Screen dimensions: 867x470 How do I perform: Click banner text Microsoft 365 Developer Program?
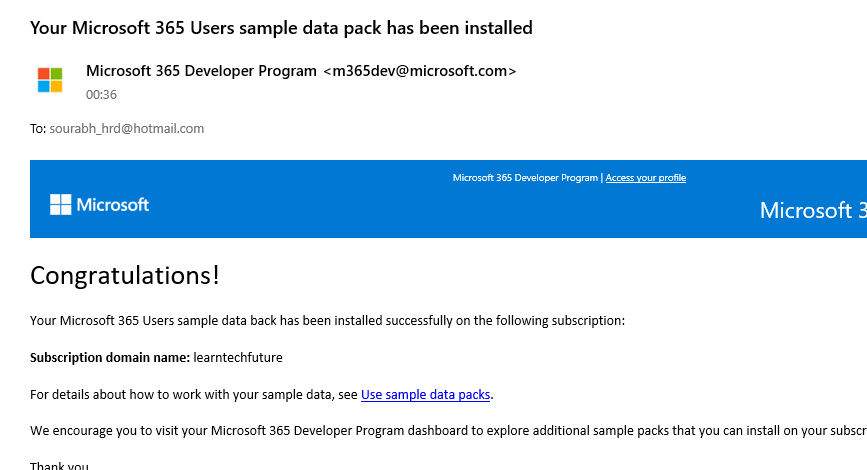tap(525, 178)
